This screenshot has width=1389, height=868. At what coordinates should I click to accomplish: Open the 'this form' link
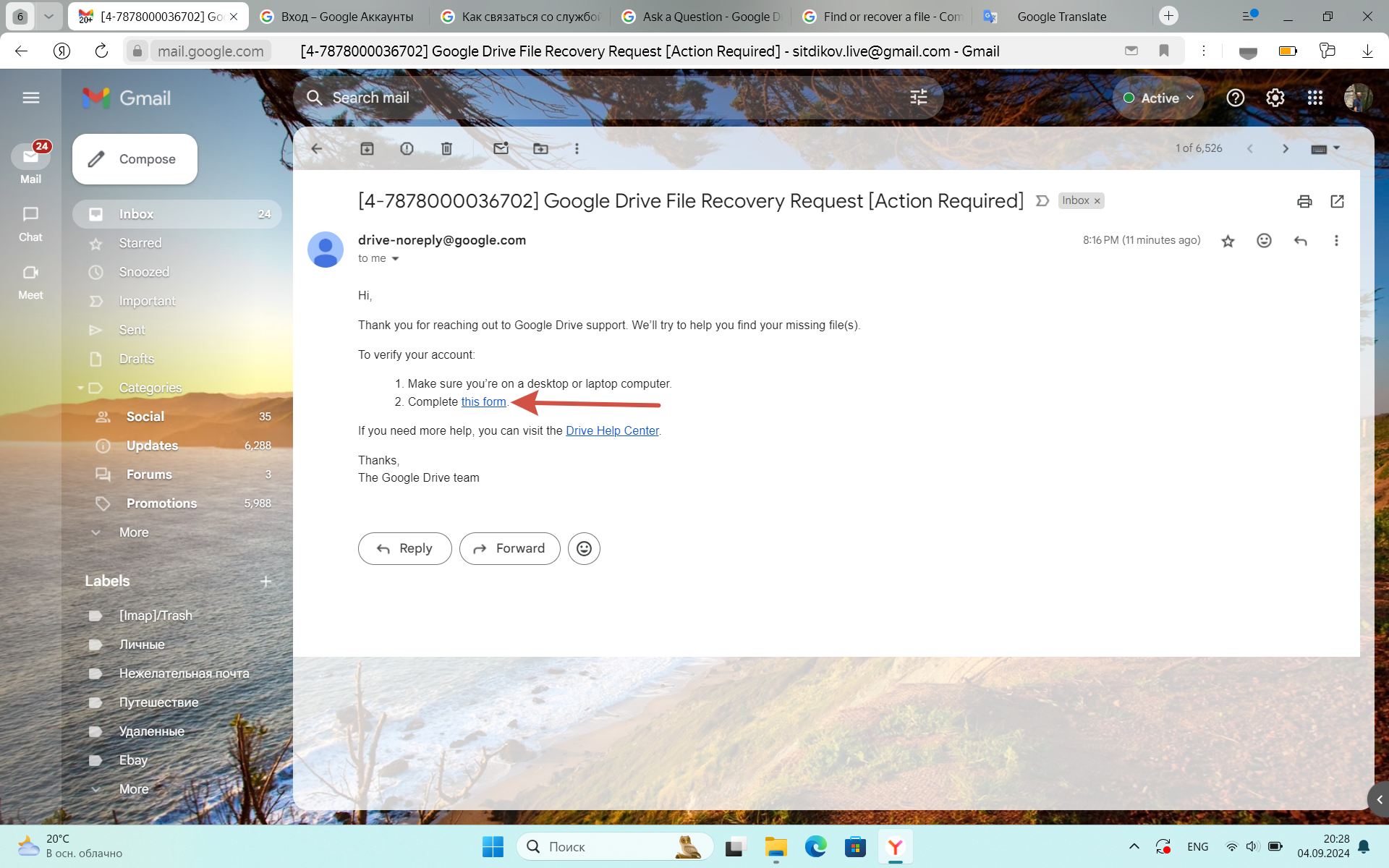483,401
